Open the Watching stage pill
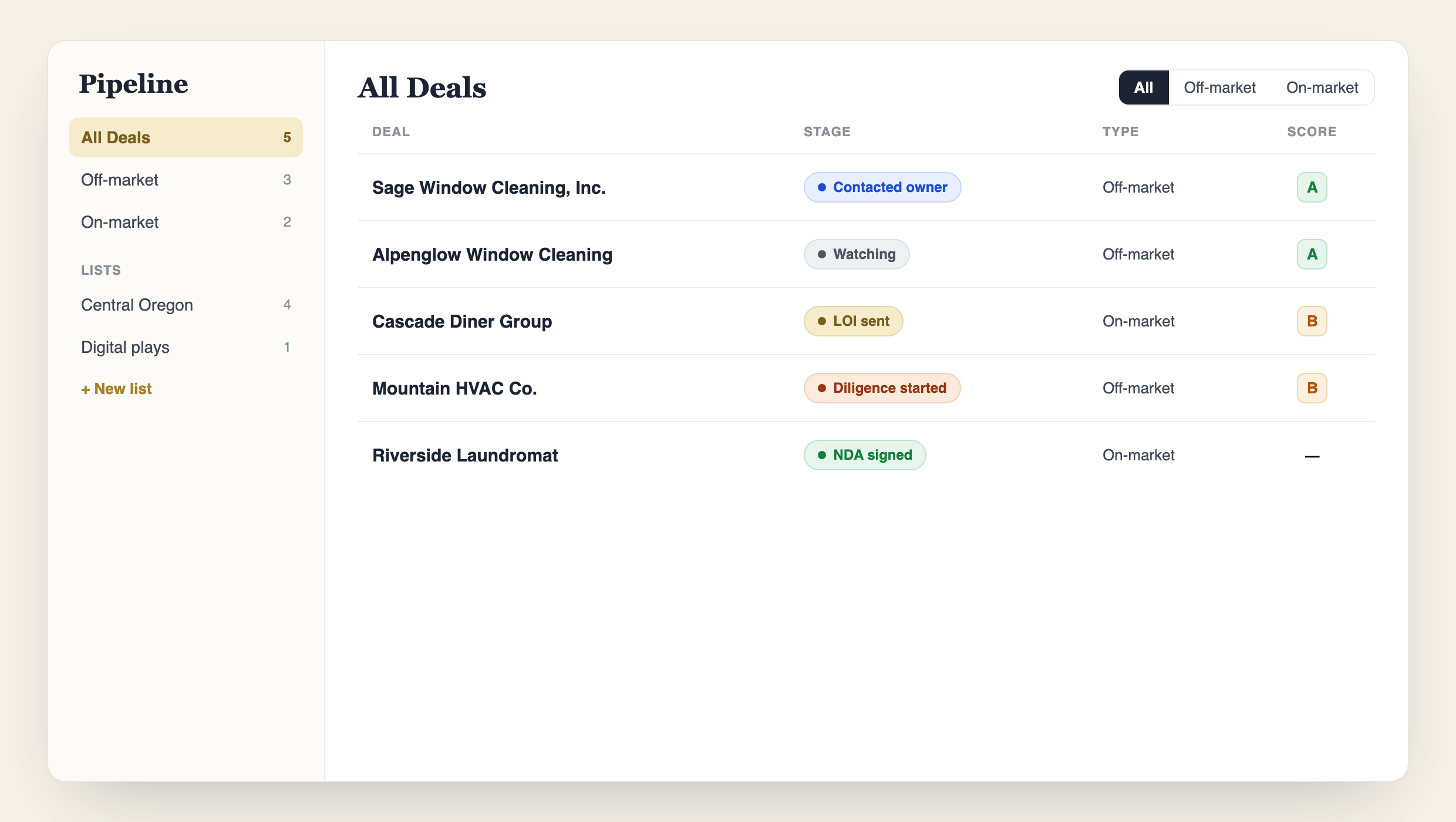 click(856, 254)
